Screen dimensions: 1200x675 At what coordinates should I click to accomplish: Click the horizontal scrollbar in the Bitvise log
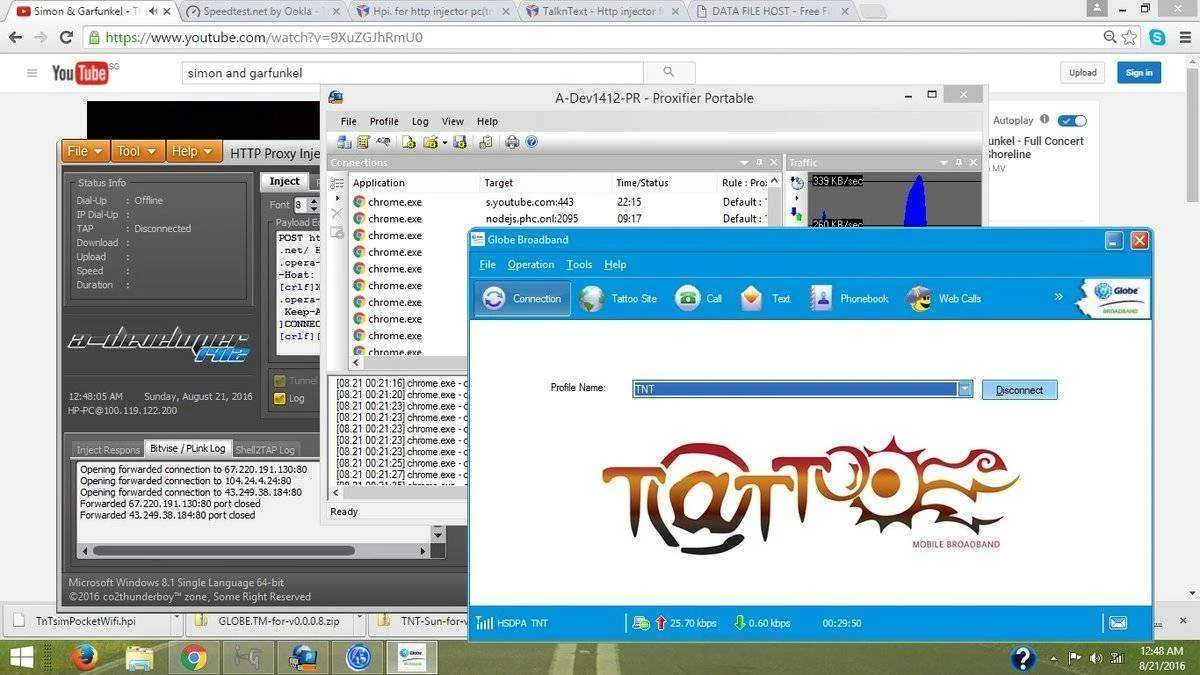[224, 550]
